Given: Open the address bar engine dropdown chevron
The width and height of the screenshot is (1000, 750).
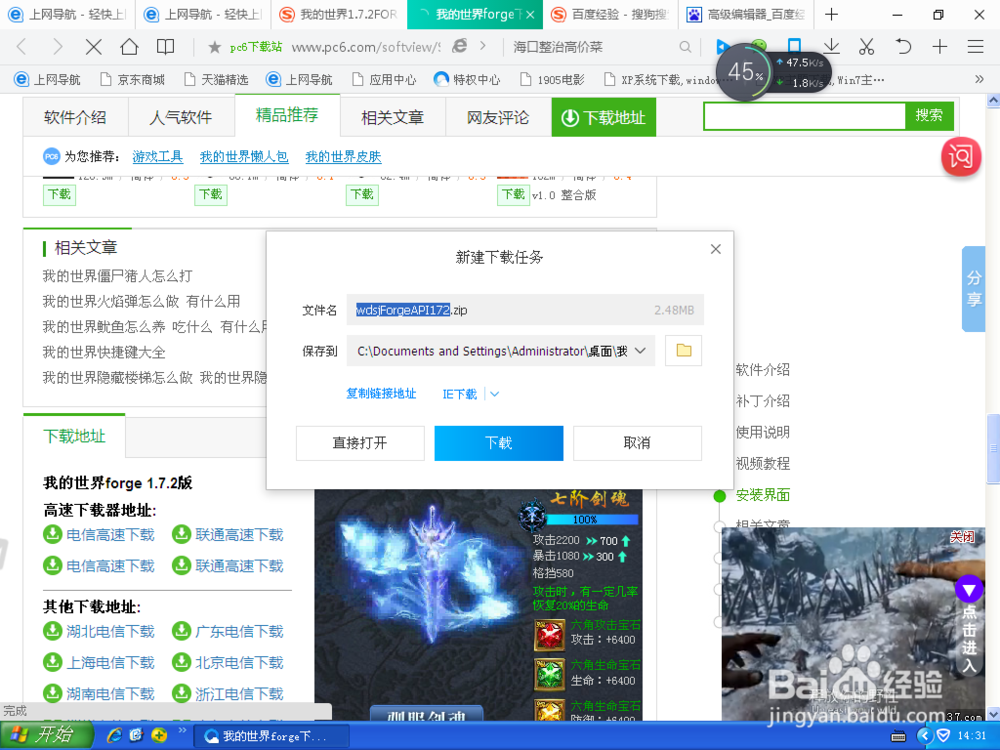Looking at the screenshot, I should [x=483, y=46].
